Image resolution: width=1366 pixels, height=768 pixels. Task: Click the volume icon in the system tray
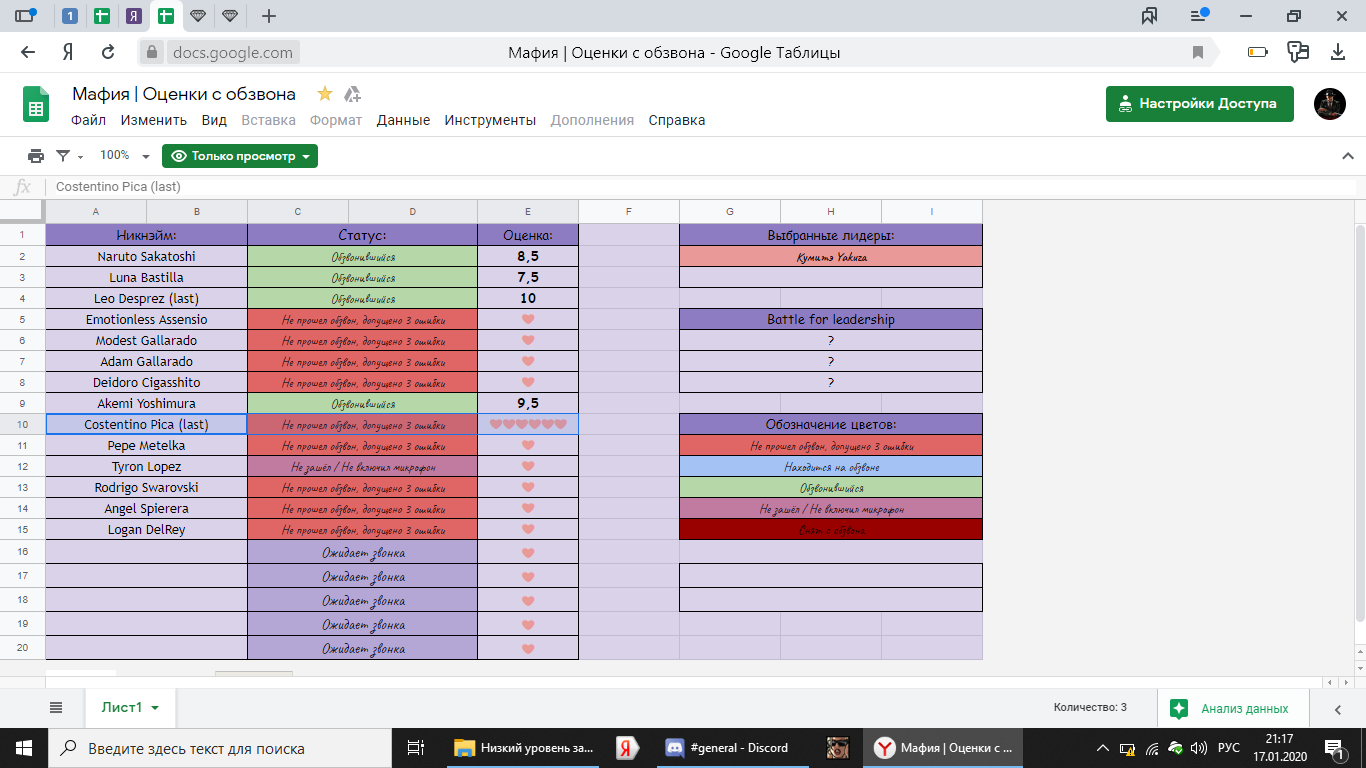point(1199,748)
